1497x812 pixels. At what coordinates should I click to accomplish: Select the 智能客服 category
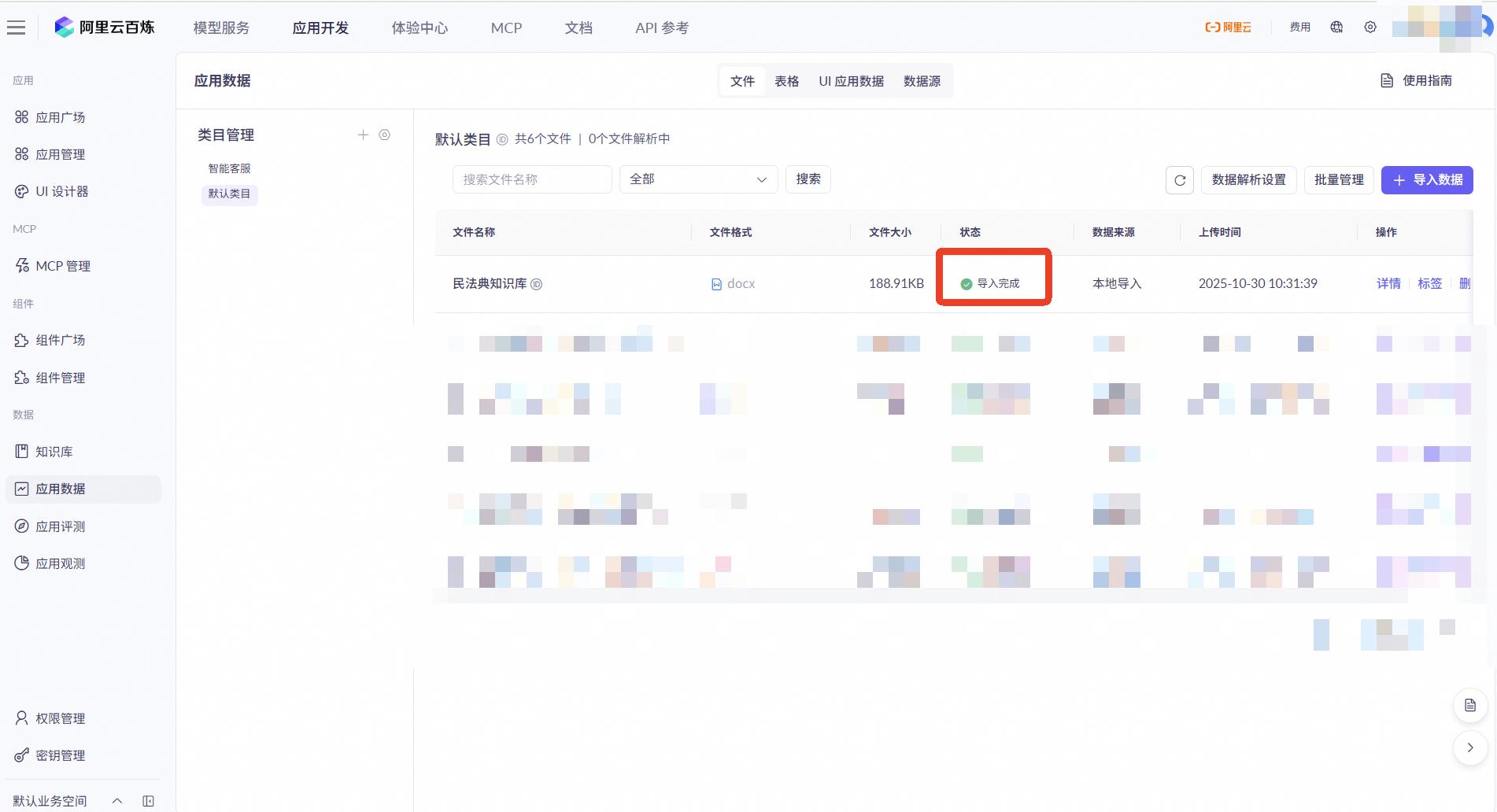[x=229, y=168]
